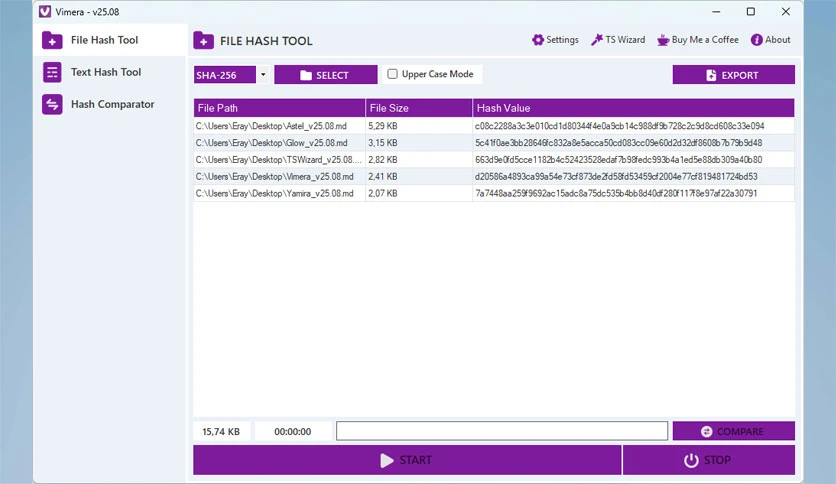Minimize the Vimera window
This screenshot has height=484, width=836.
coord(716,12)
